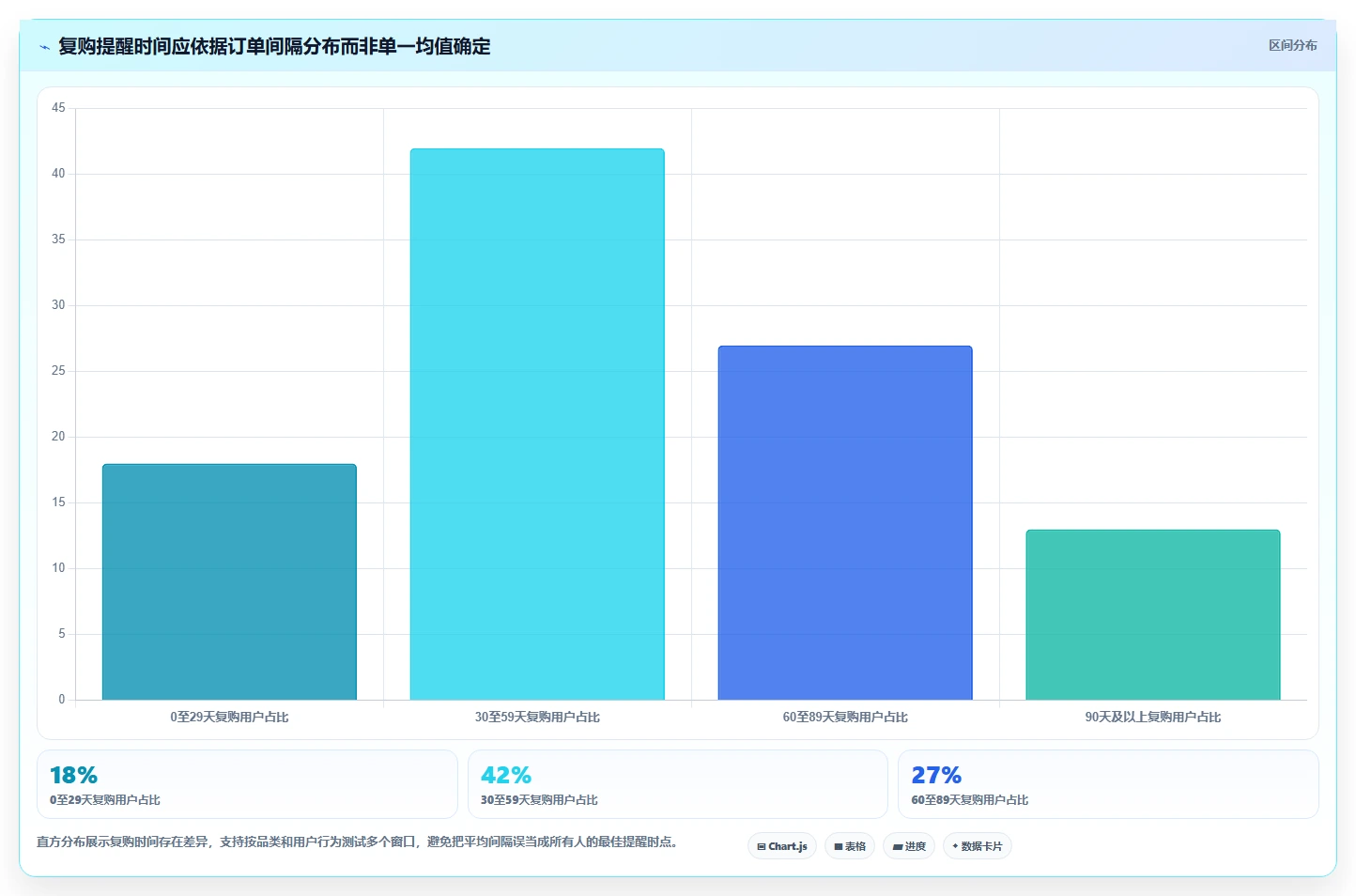Click axis label 30至59天复购用户占比 under chart

pos(537,717)
